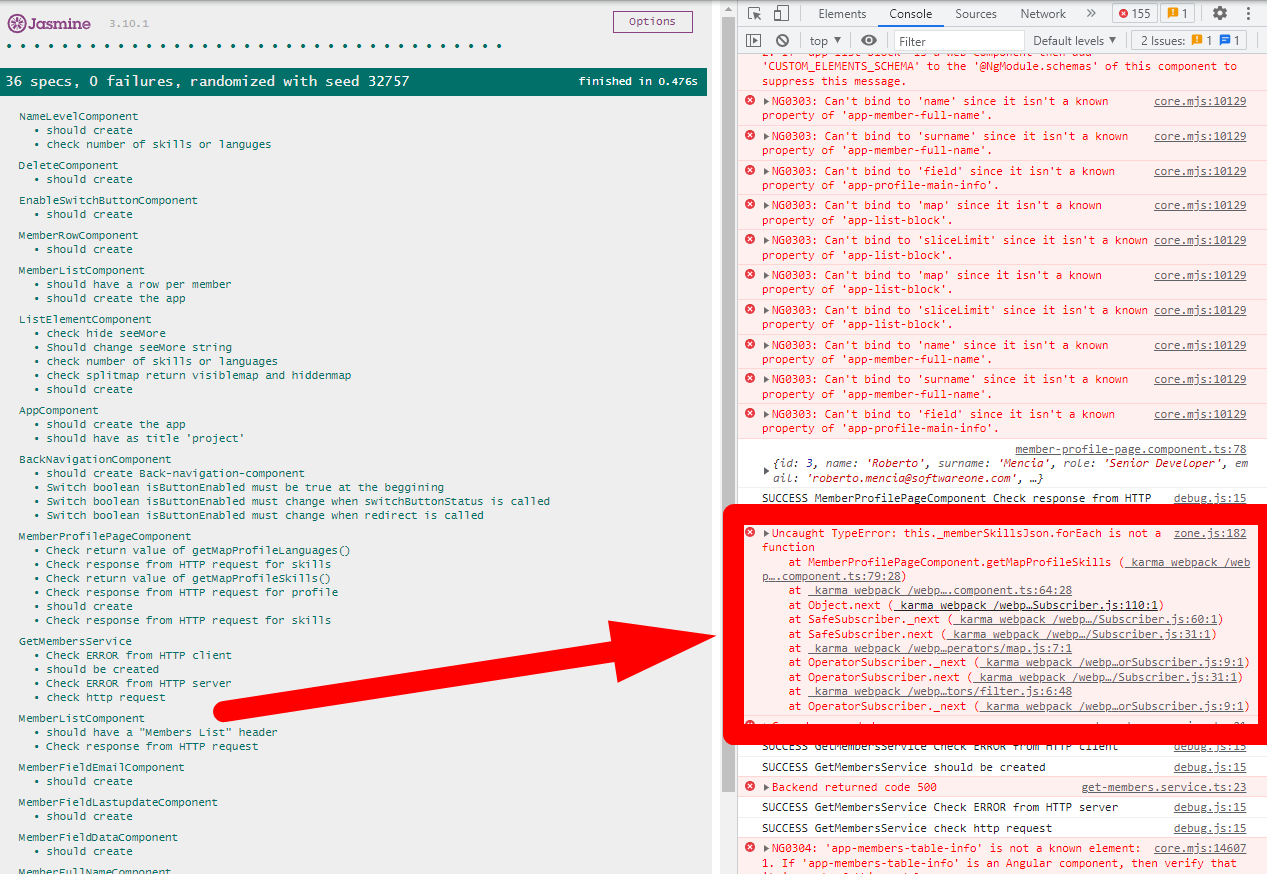Click the eye live expression icon
Viewport: 1267px width, 874px height.
tap(868, 41)
